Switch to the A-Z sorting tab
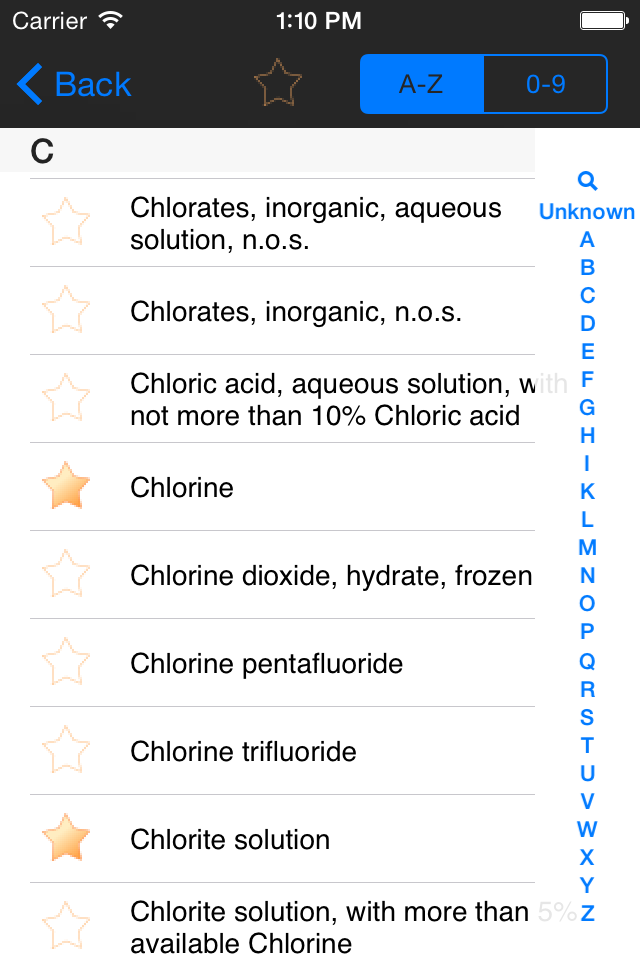This screenshot has width=640, height=960. point(421,84)
